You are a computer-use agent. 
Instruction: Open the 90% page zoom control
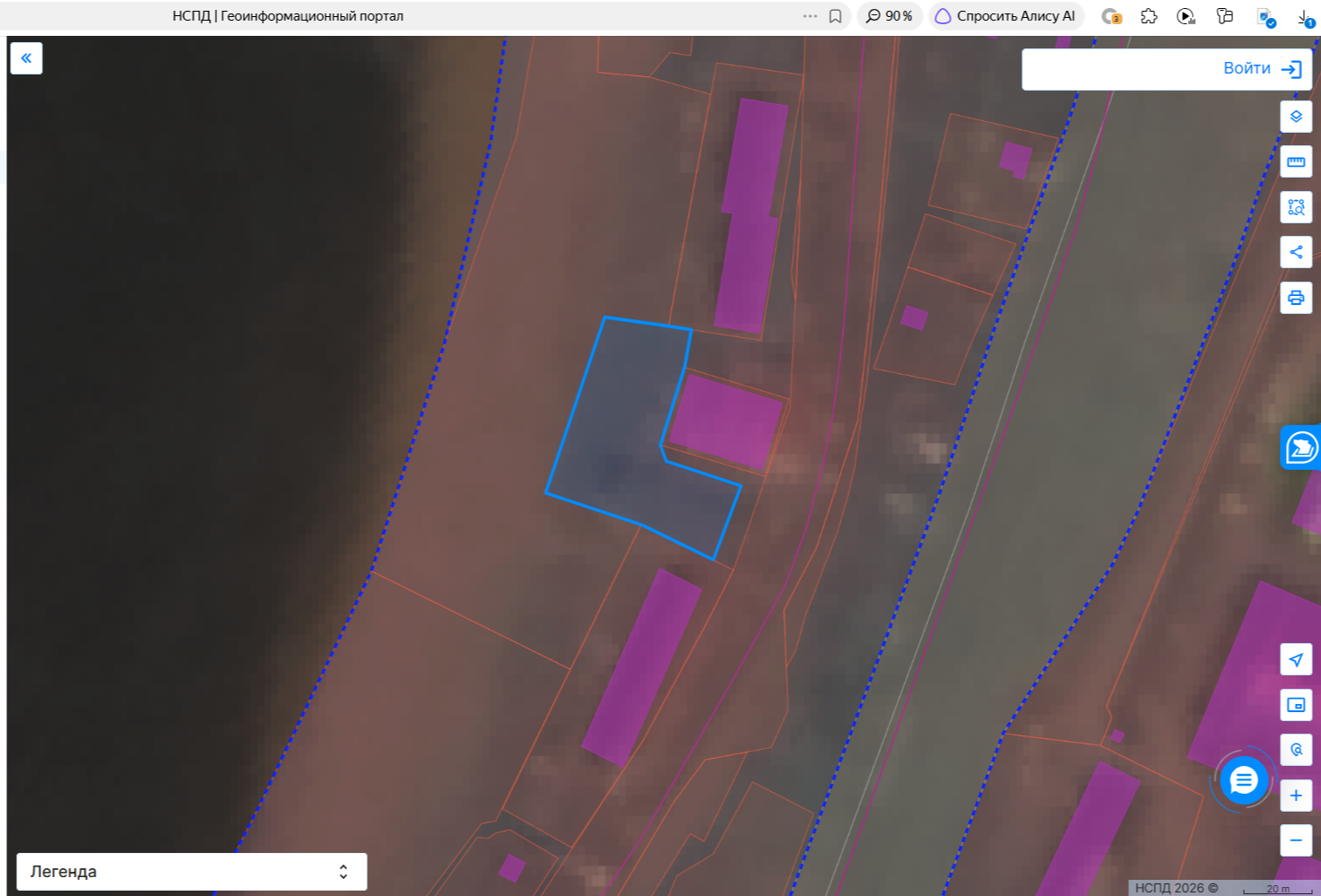(x=890, y=16)
